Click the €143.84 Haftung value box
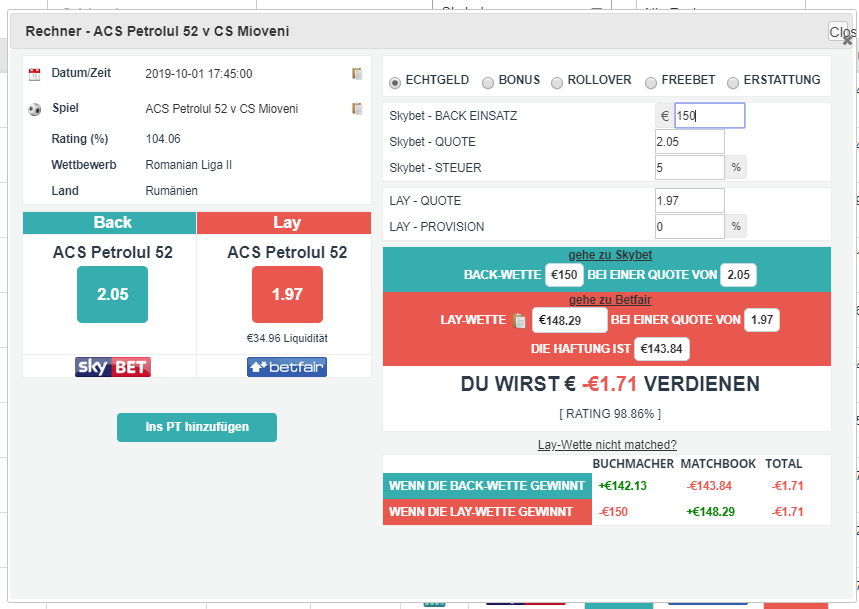The height and width of the screenshot is (609, 859). [662, 349]
